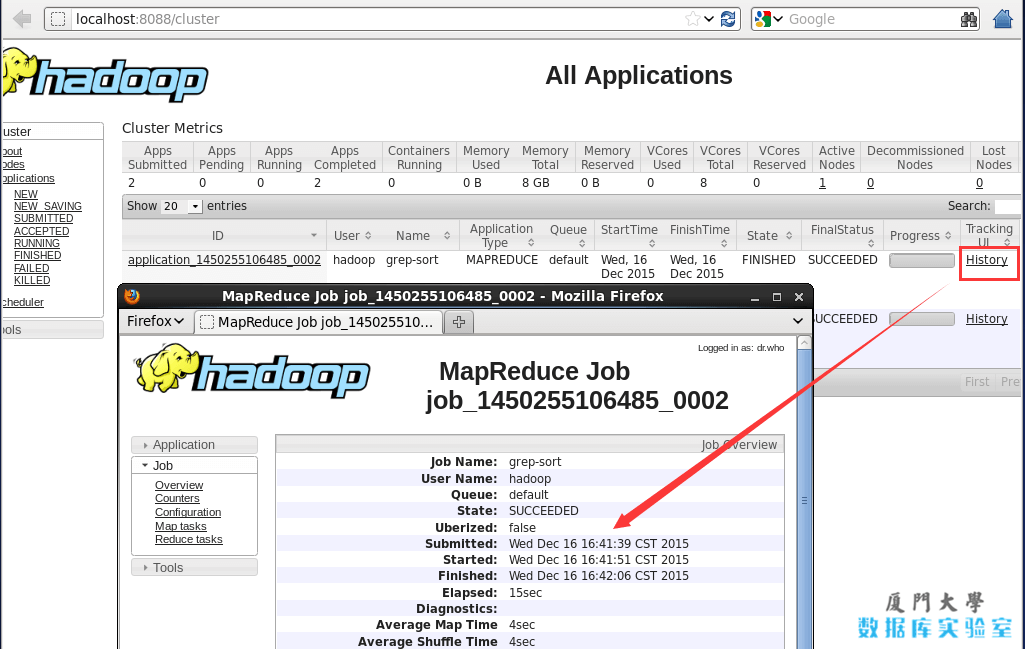The width and height of the screenshot is (1025, 649).
Task: Sort table by Progress column
Action: point(920,235)
